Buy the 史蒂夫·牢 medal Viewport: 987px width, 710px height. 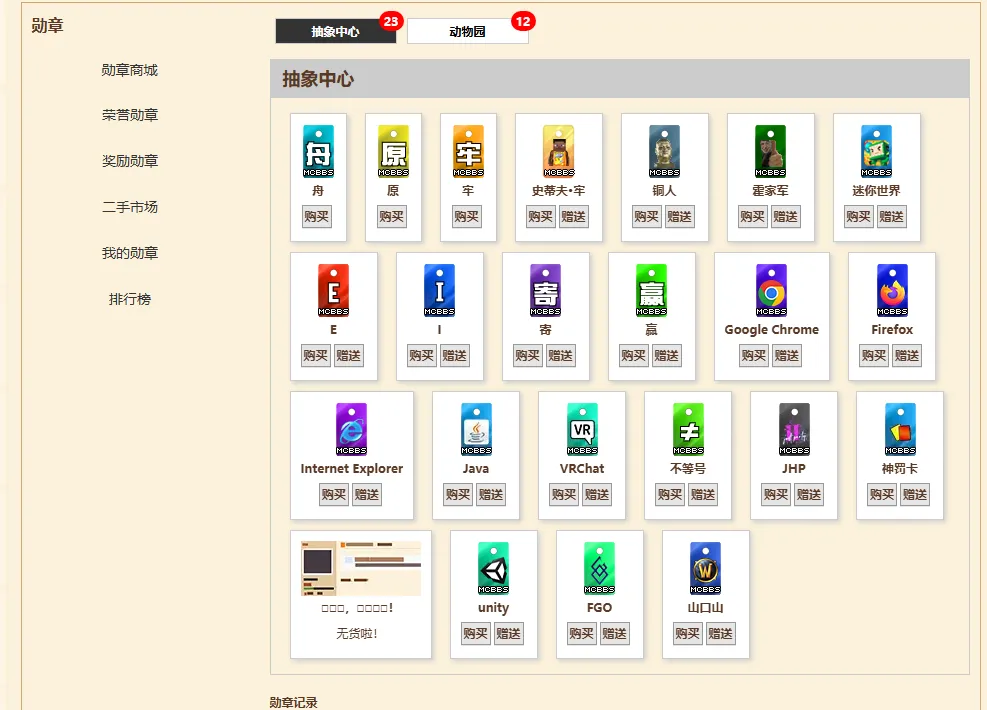tap(541, 217)
